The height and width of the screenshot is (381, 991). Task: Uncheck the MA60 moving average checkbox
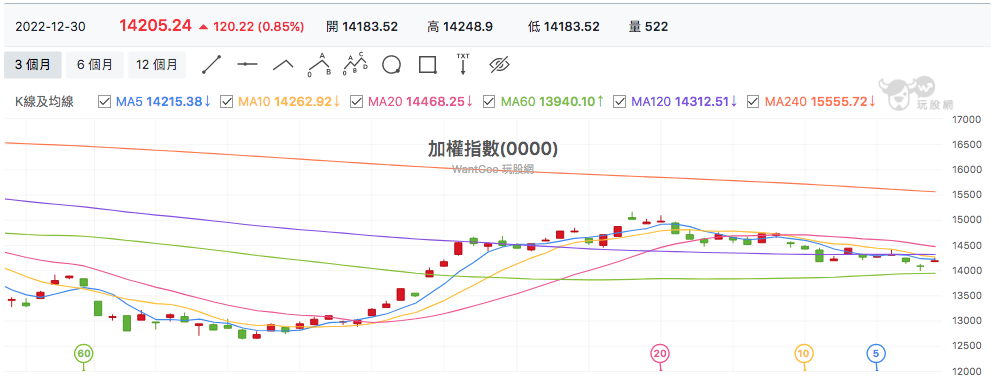tap(489, 101)
